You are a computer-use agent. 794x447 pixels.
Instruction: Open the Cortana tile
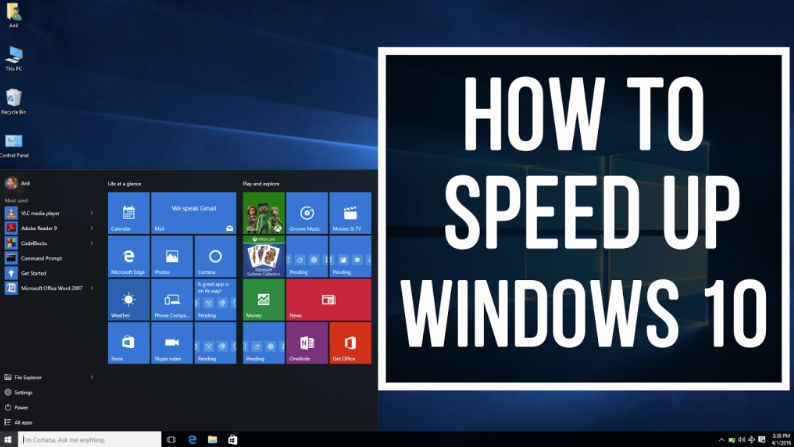(x=215, y=256)
